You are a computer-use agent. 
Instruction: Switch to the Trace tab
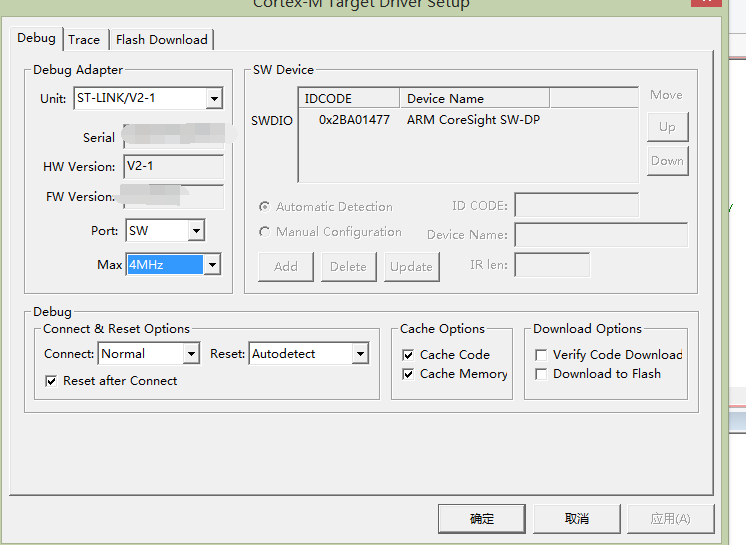coord(84,40)
